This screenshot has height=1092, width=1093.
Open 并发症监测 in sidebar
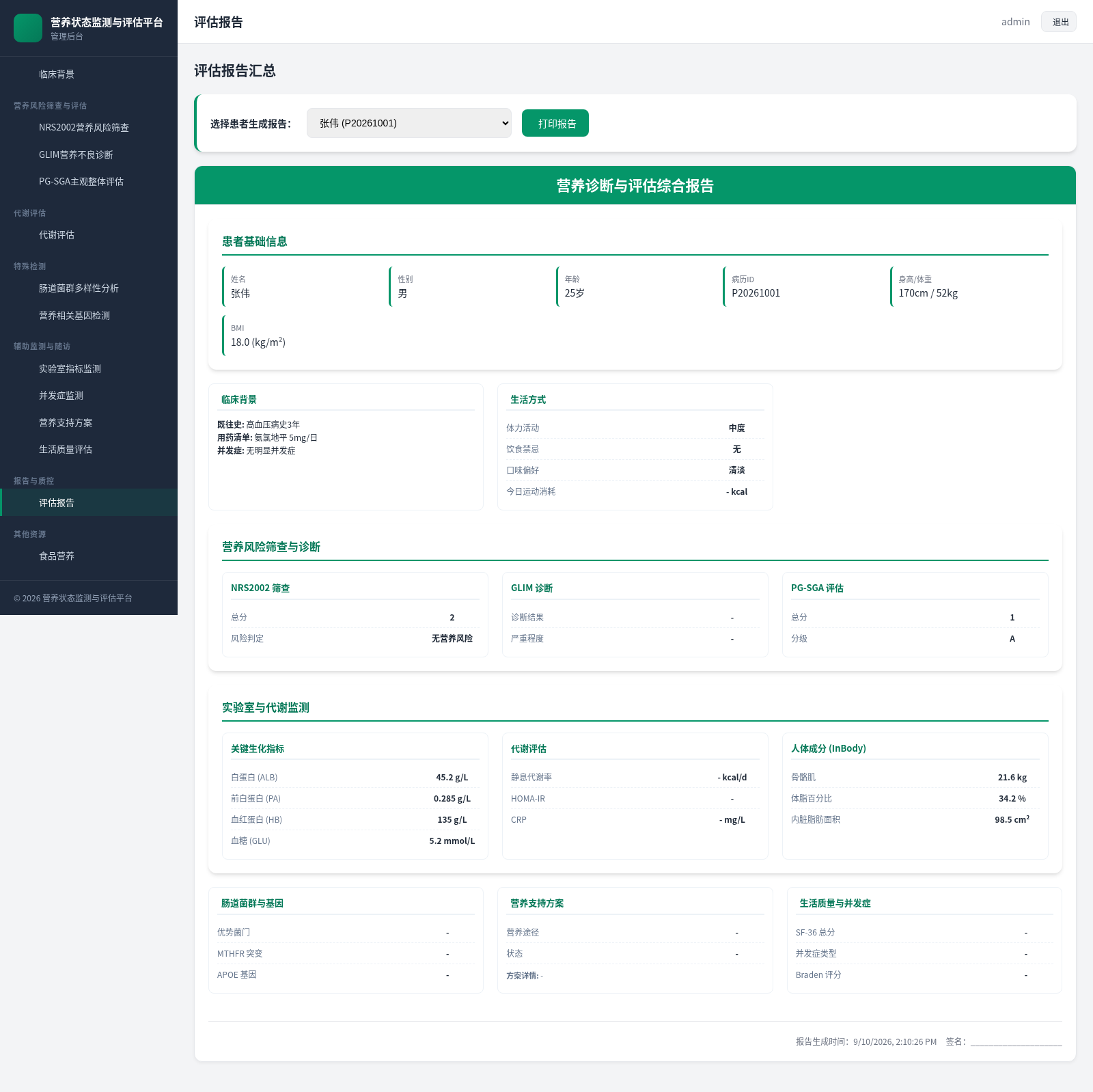[89, 395]
